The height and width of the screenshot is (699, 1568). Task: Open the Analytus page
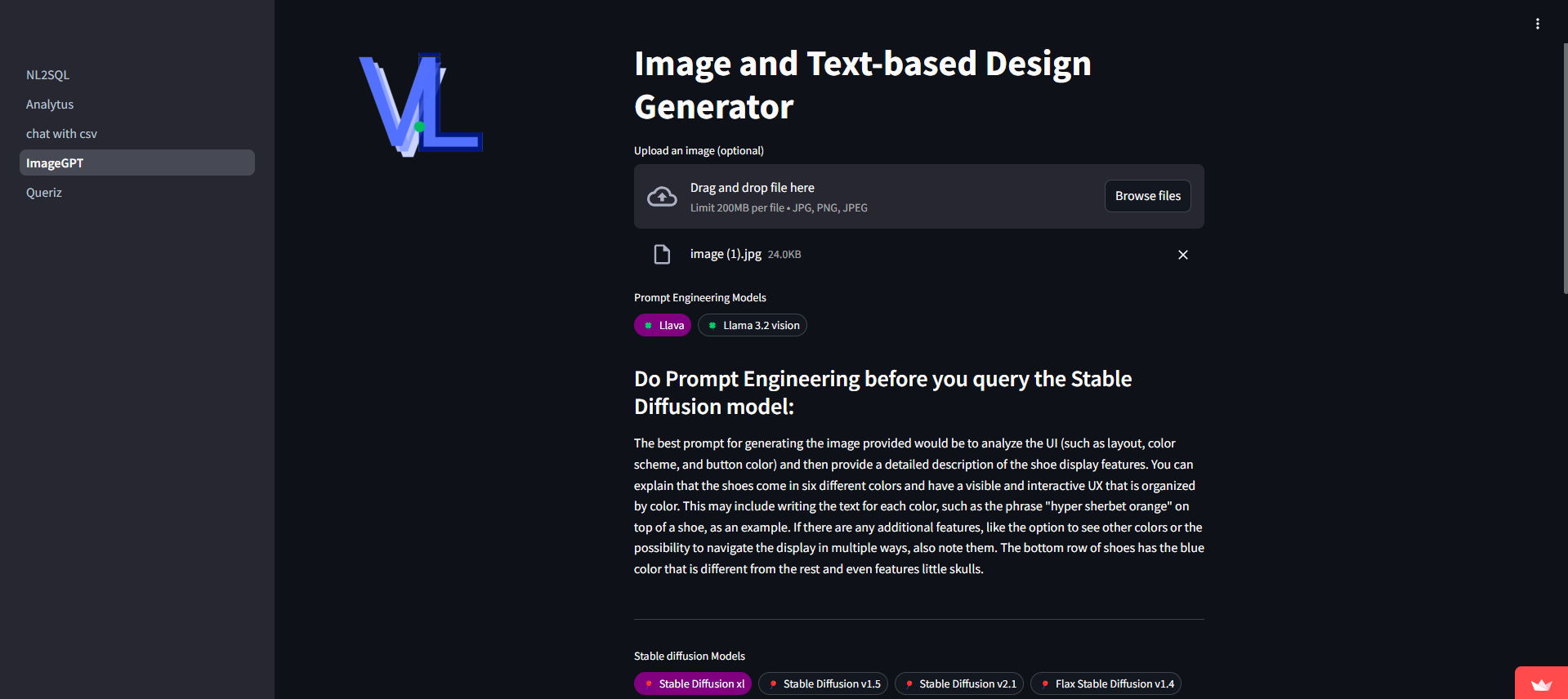tap(137, 104)
